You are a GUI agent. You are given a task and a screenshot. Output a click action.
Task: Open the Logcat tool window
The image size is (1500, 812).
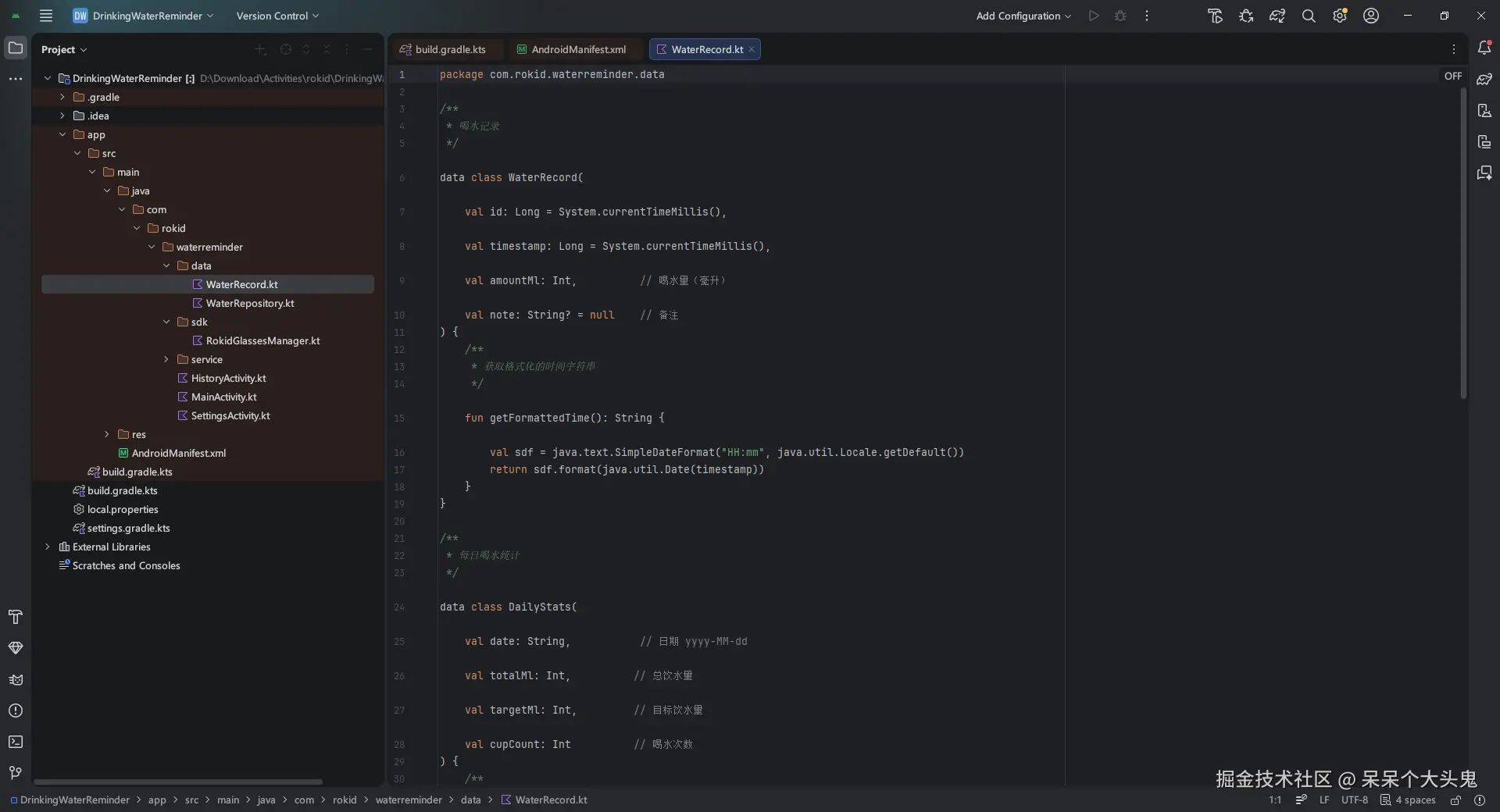[x=16, y=679]
